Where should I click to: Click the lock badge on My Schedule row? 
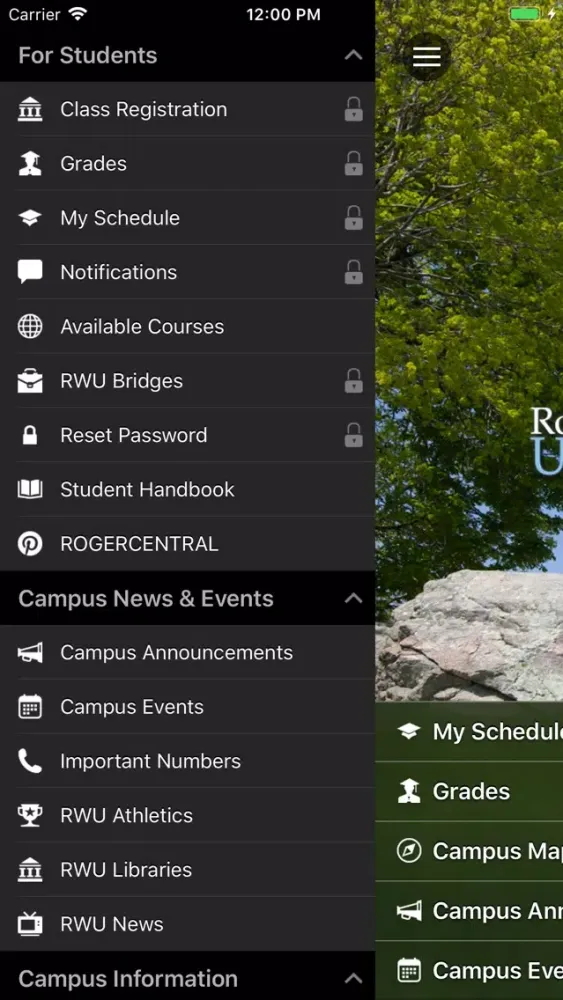tap(353, 217)
